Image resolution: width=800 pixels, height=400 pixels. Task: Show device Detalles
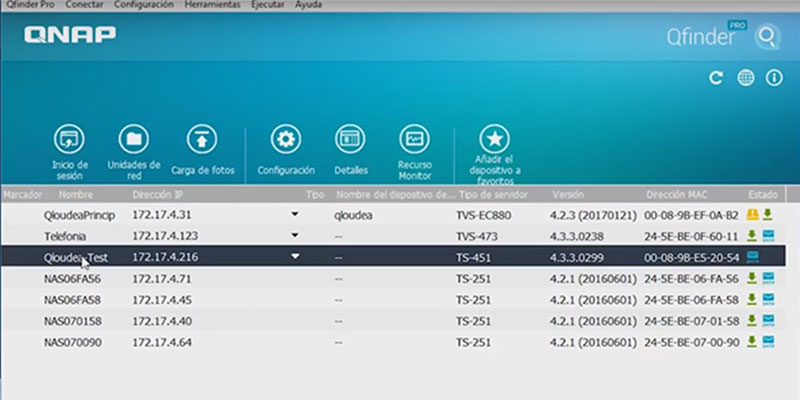(x=350, y=139)
